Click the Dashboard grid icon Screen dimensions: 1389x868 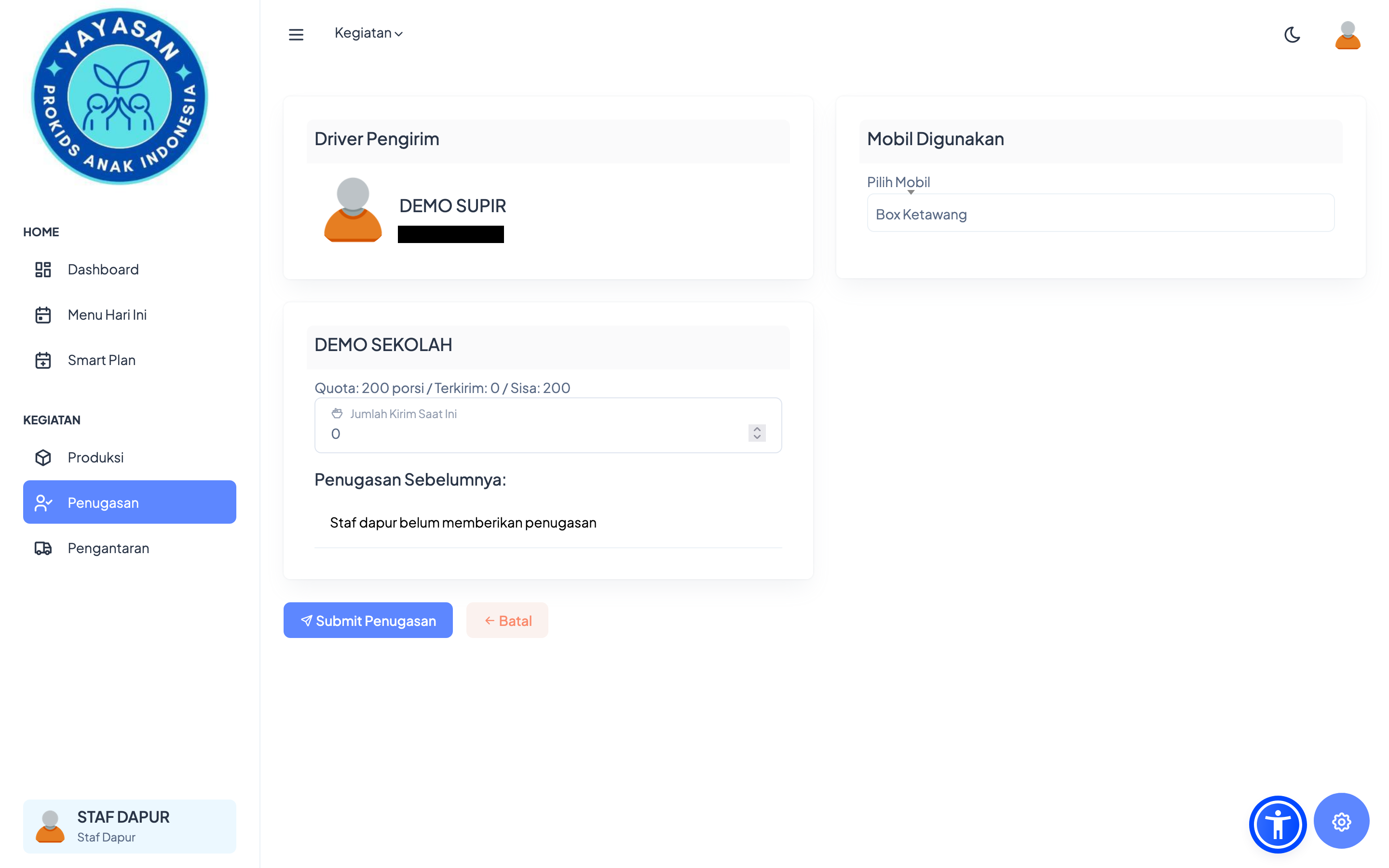(43, 269)
